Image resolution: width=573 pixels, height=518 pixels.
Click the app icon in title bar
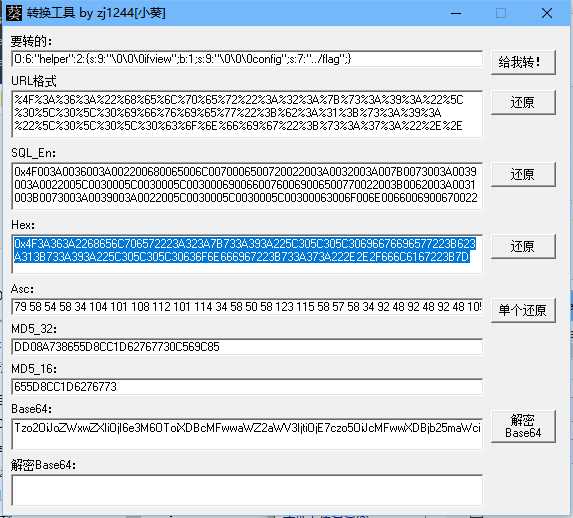point(14,13)
